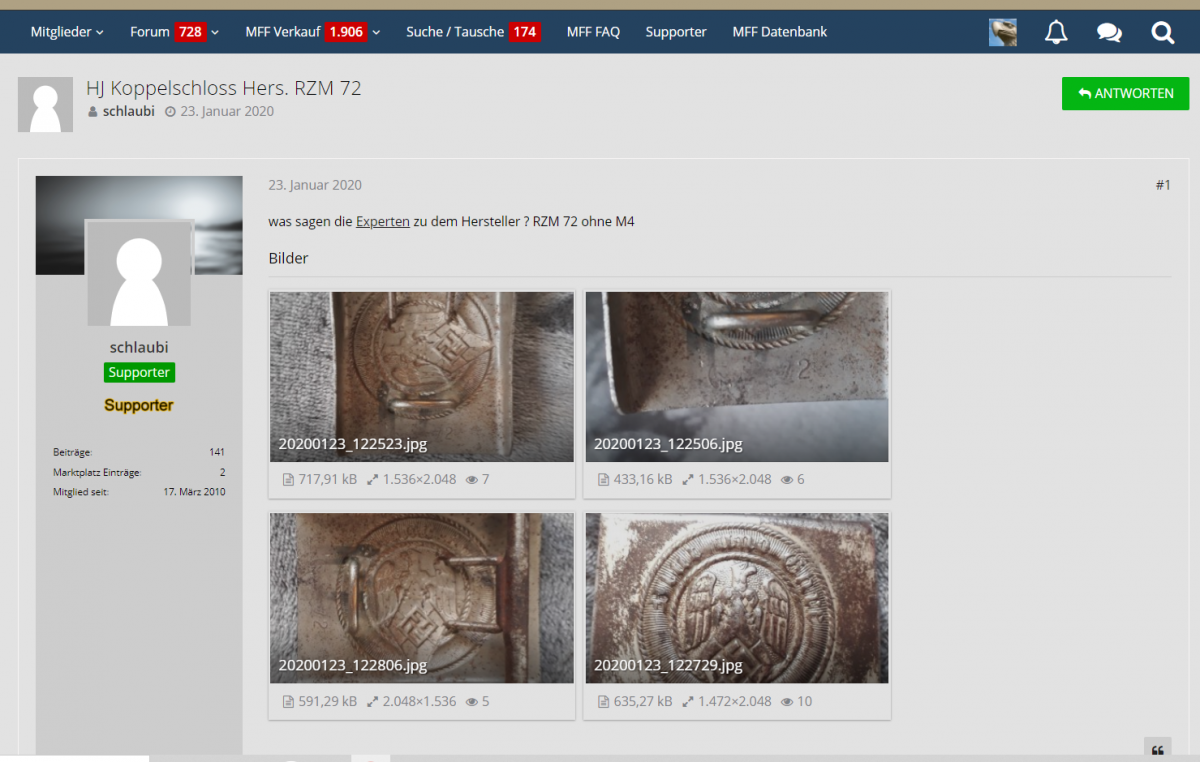The width and height of the screenshot is (1200, 762).
Task: Open author schlaubi link under the thread title
Action: [128, 111]
